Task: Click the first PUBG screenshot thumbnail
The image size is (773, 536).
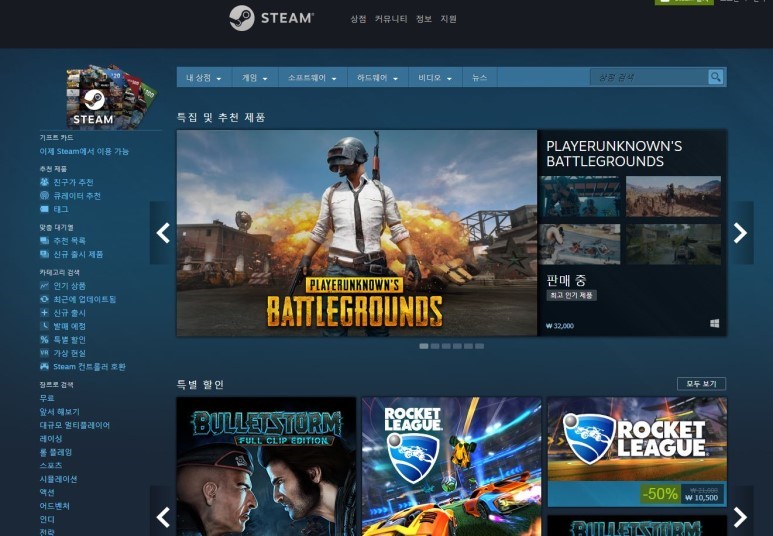Action: click(x=580, y=196)
